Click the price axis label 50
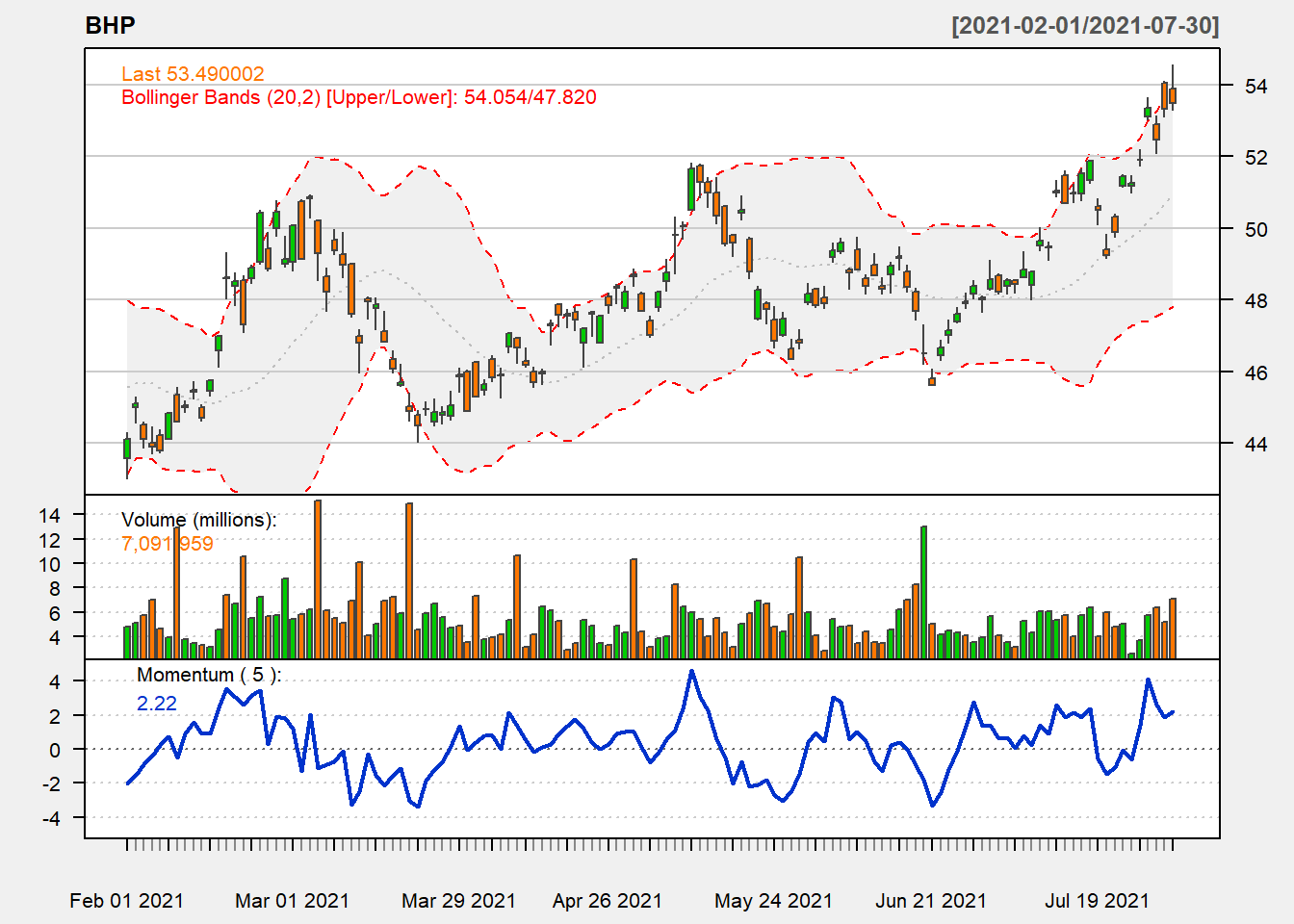1294x924 pixels. coord(1255,229)
